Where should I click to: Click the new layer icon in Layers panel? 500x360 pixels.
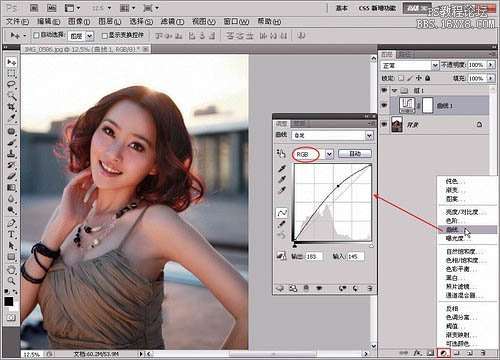tap(470, 353)
